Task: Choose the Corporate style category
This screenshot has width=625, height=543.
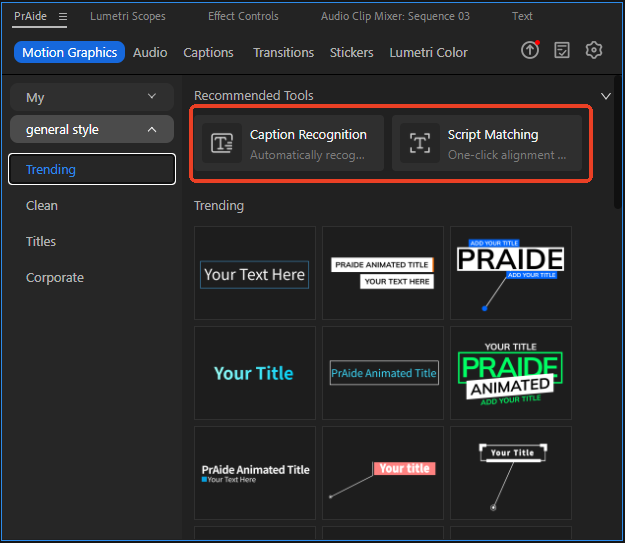Action: coord(55,277)
